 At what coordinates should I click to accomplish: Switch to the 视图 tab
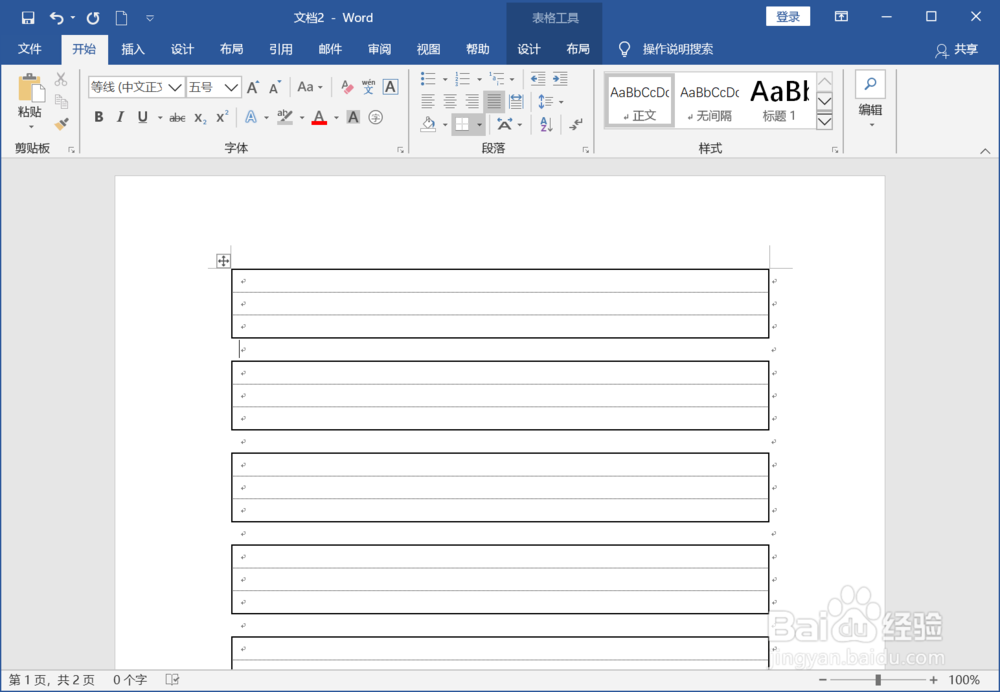pyautogui.click(x=429, y=49)
